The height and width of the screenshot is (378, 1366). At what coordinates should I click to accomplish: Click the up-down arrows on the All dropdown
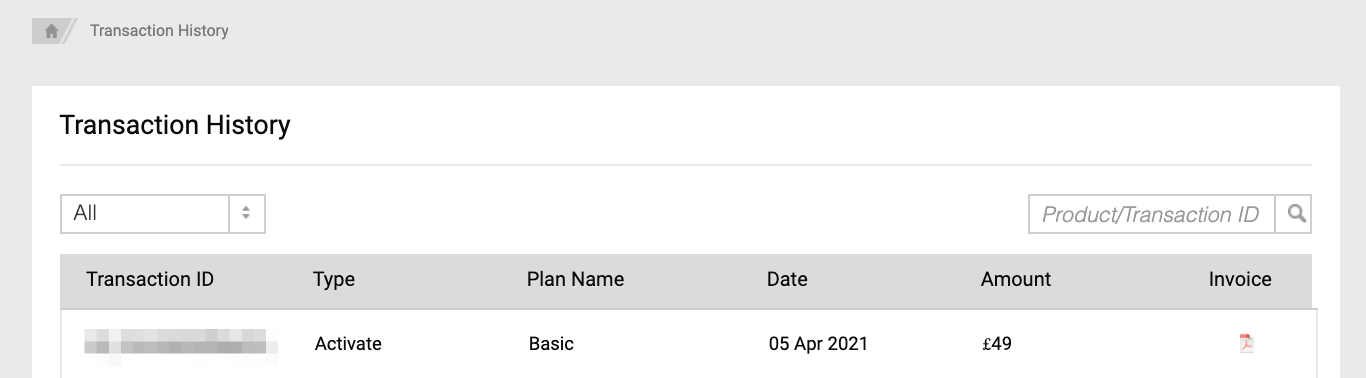pos(246,214)
